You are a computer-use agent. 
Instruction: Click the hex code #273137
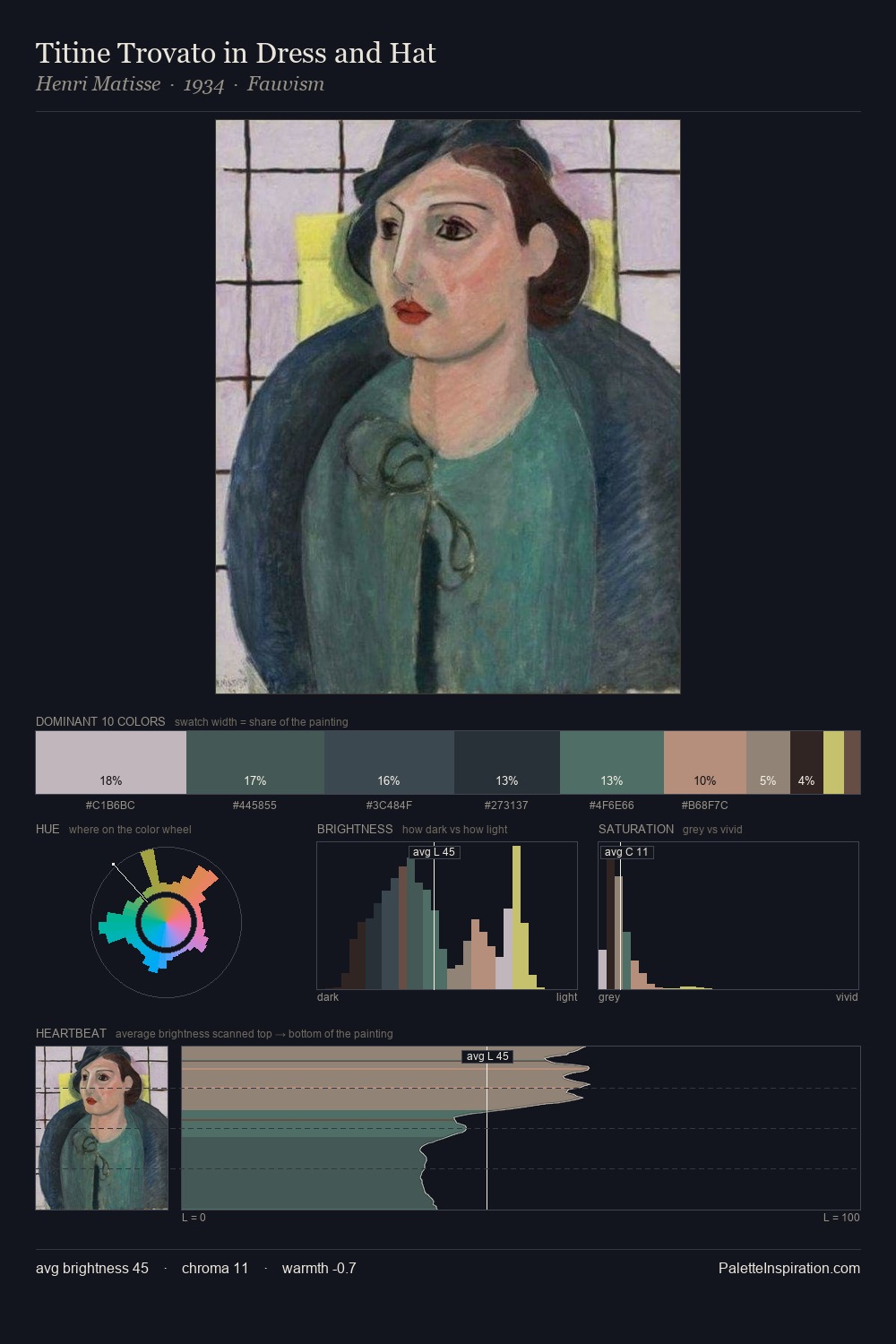[506, 806]
